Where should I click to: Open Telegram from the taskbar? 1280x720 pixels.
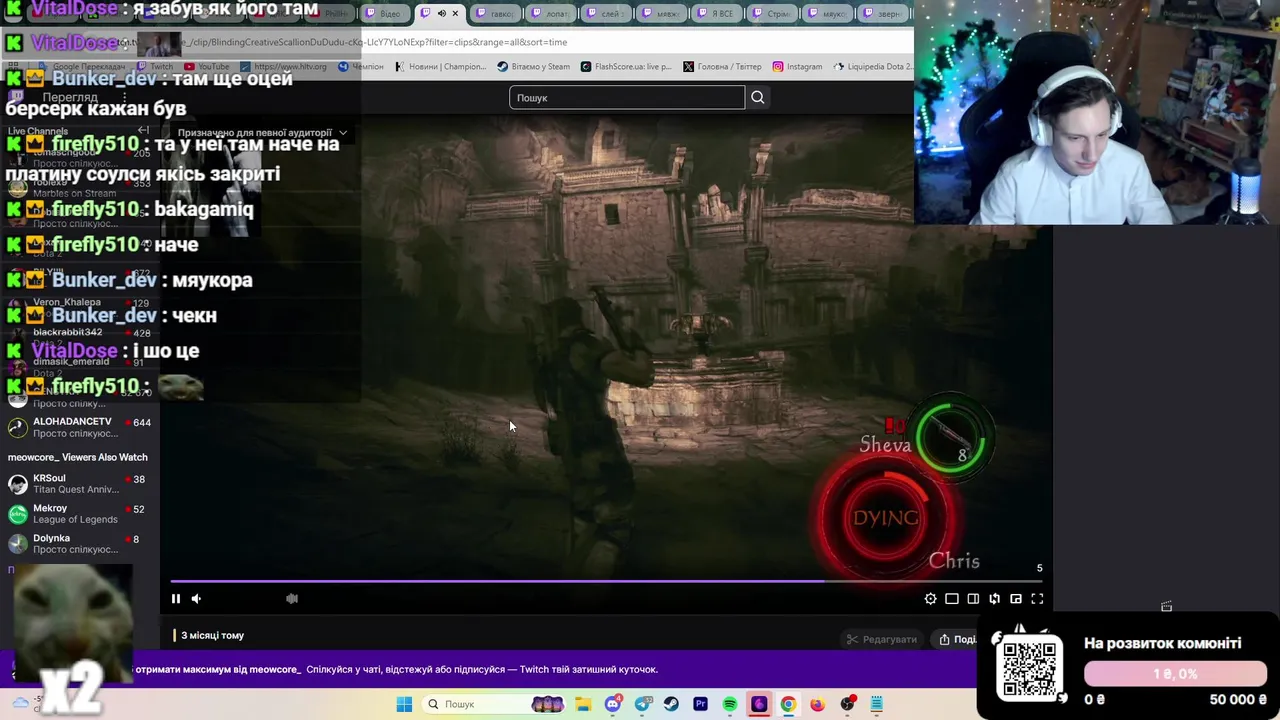[643, 704]
